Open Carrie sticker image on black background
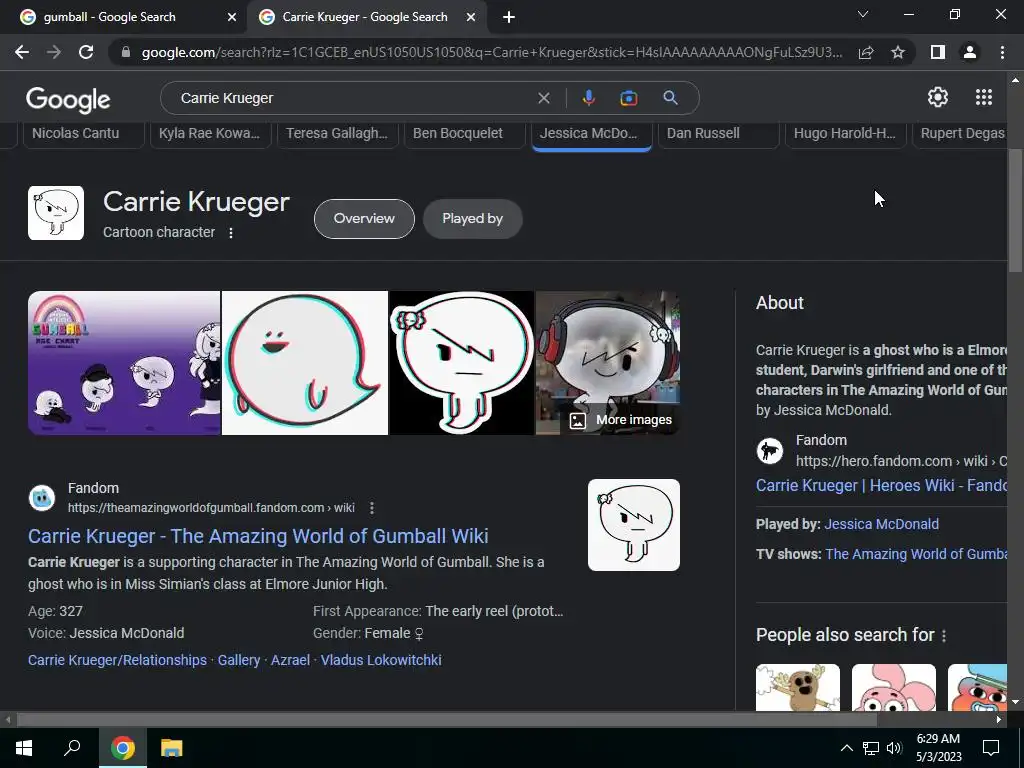 (x=462, y=363)
